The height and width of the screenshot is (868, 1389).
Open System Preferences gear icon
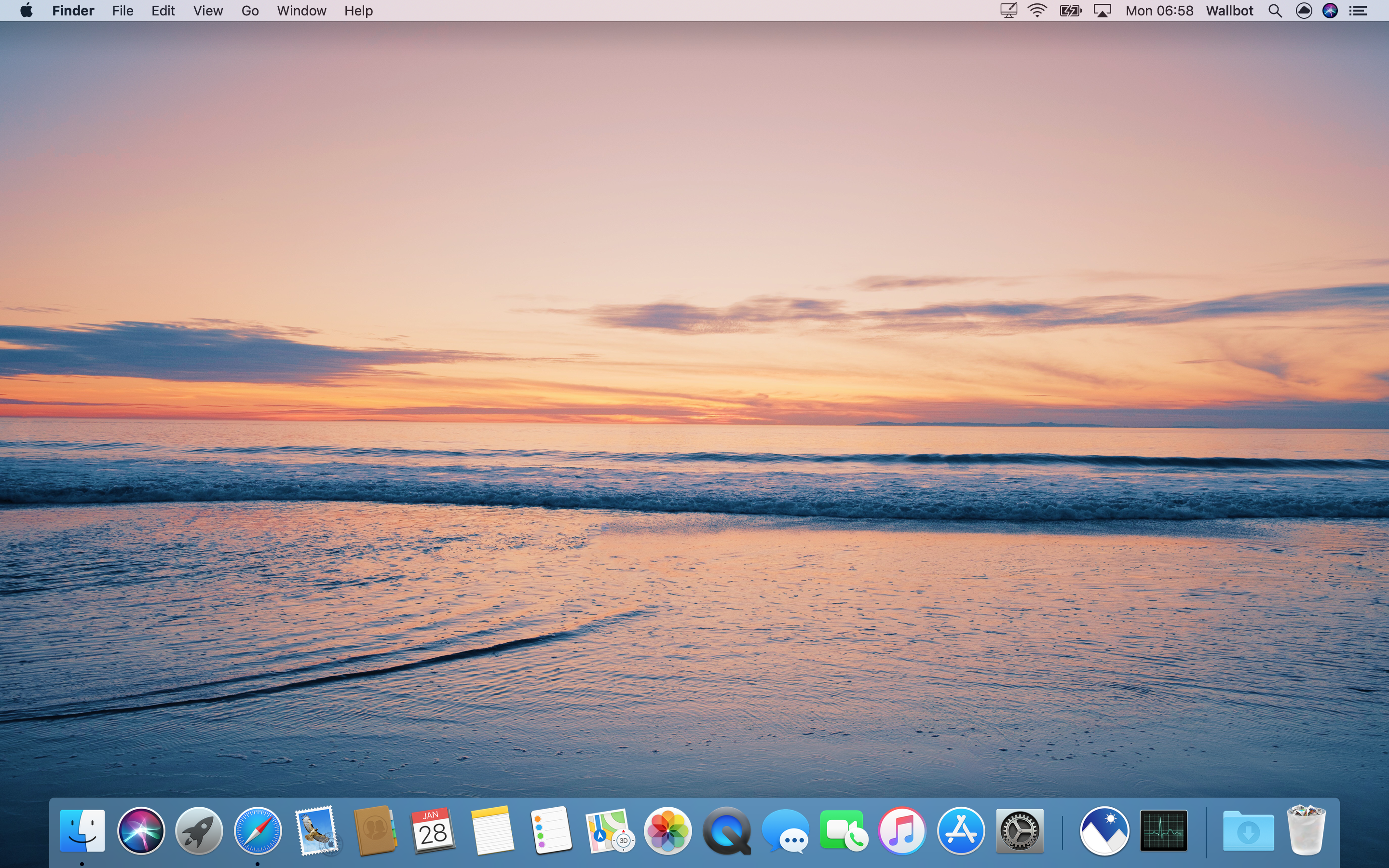pos(1020,830)
